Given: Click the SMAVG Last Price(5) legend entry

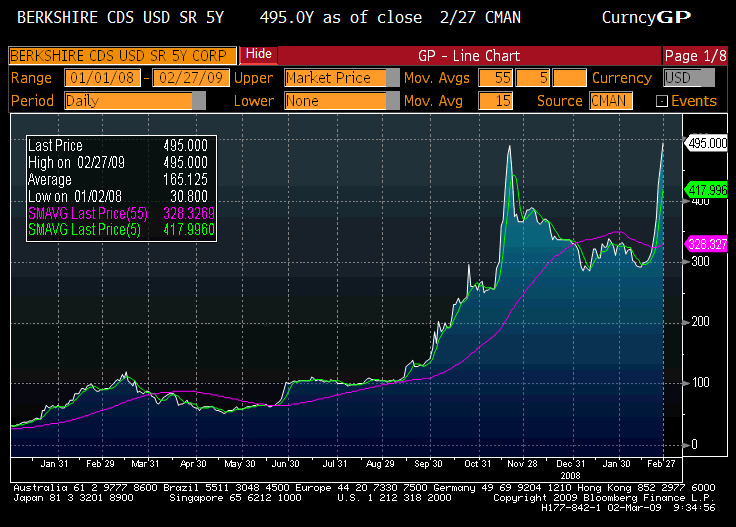Looking at the screenshot, I should (121, 229).
